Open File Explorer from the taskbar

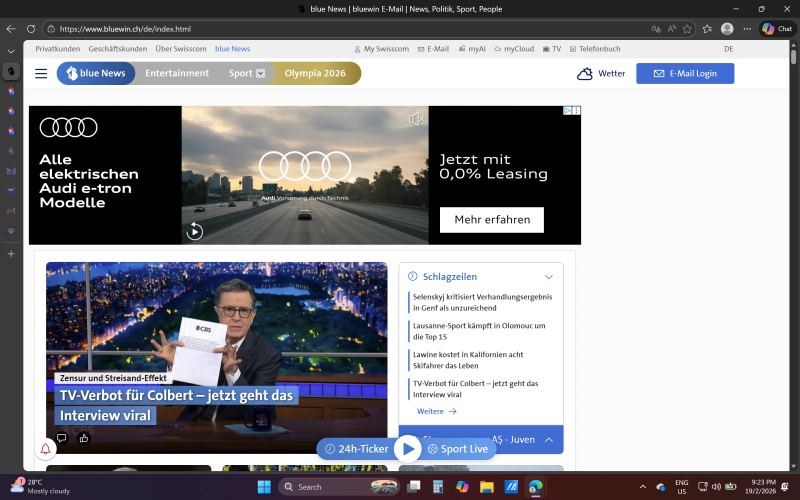487,487
